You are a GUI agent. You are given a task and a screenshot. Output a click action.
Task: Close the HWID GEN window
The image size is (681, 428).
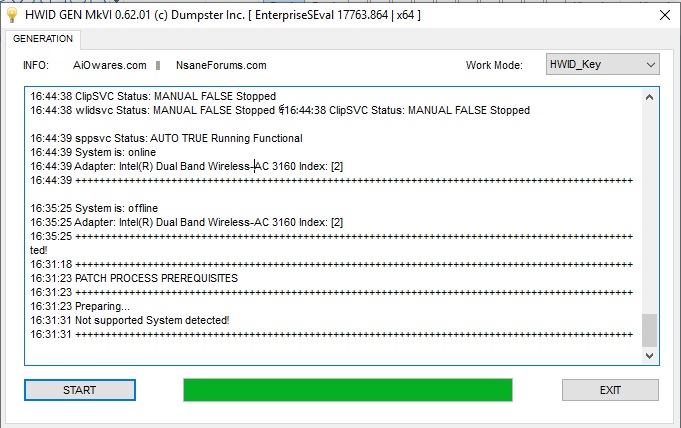(x=664, y=15)
